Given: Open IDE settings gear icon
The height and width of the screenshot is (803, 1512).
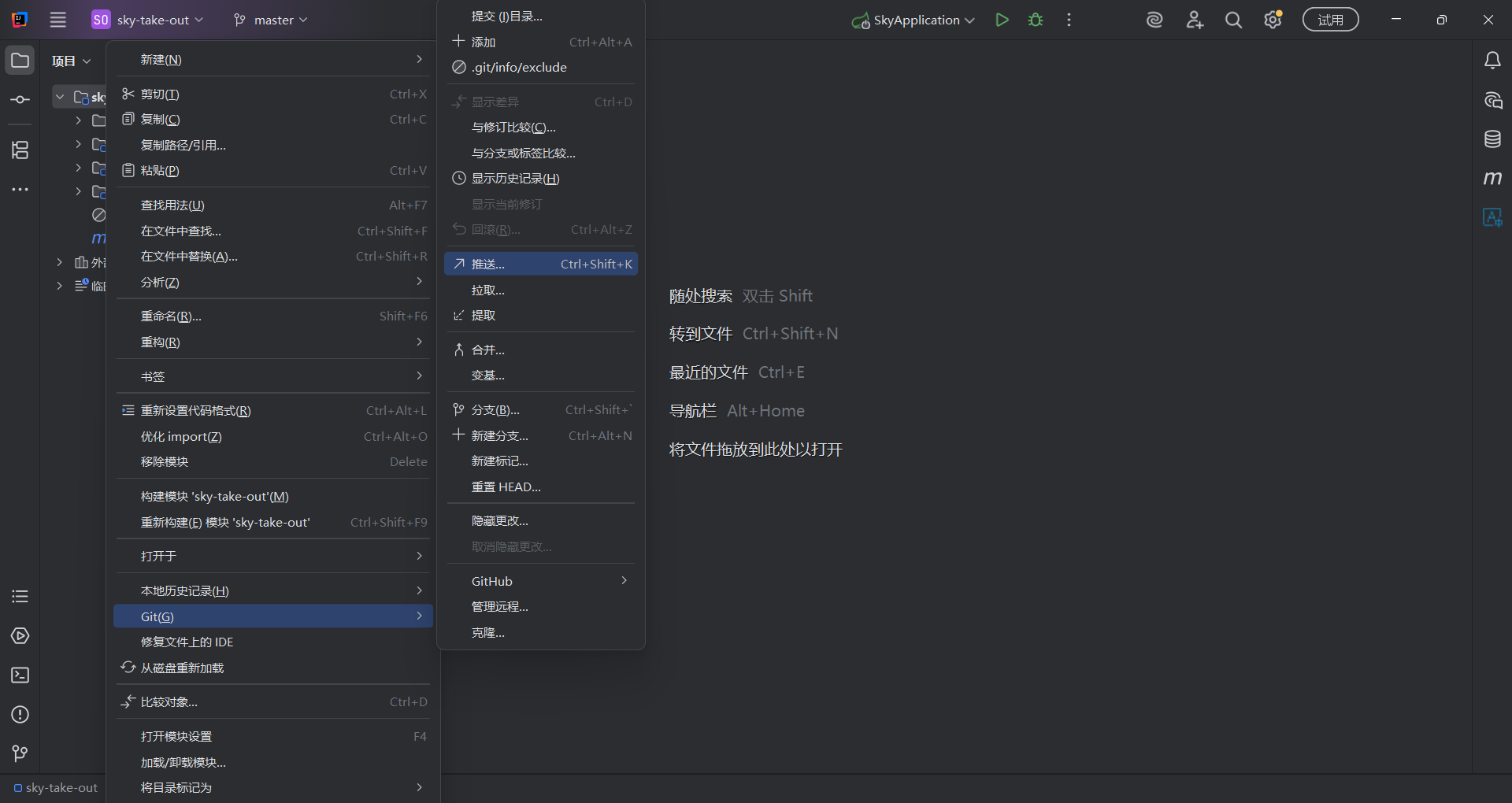Looking at the screenshot, I should point(1273,20).
